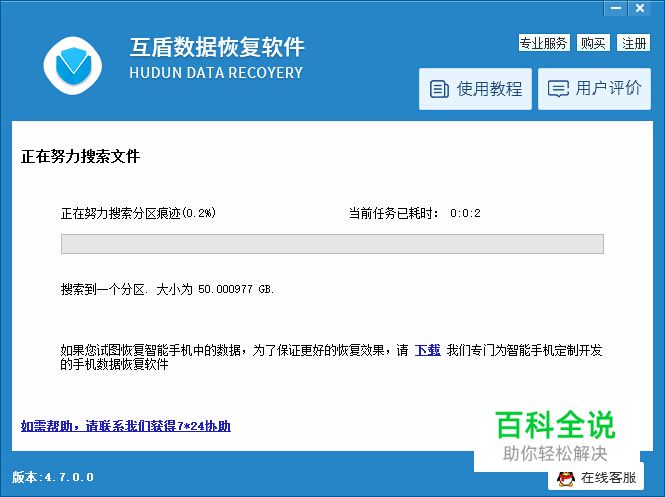Click the 当前任务已耗时 label
665x497 pixels.
click(x=393, y=213)
